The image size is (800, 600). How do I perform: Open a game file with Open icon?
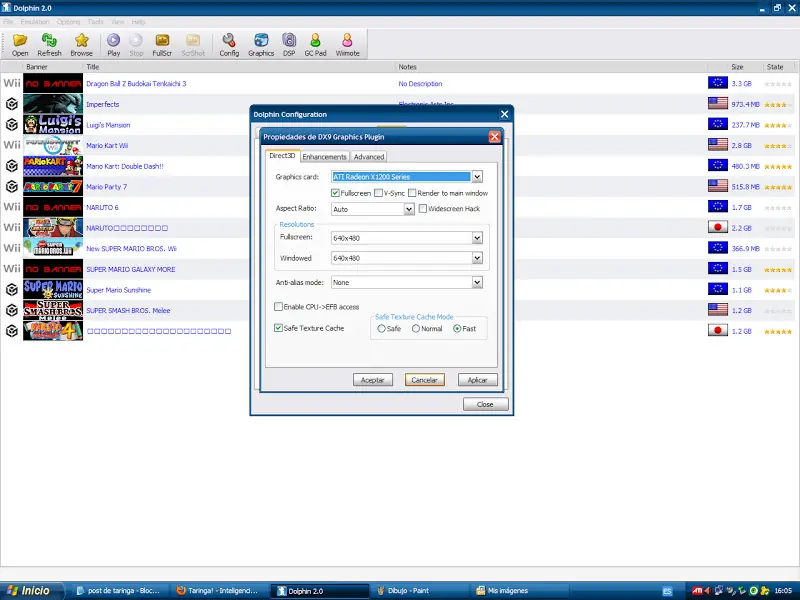(20, 44)
